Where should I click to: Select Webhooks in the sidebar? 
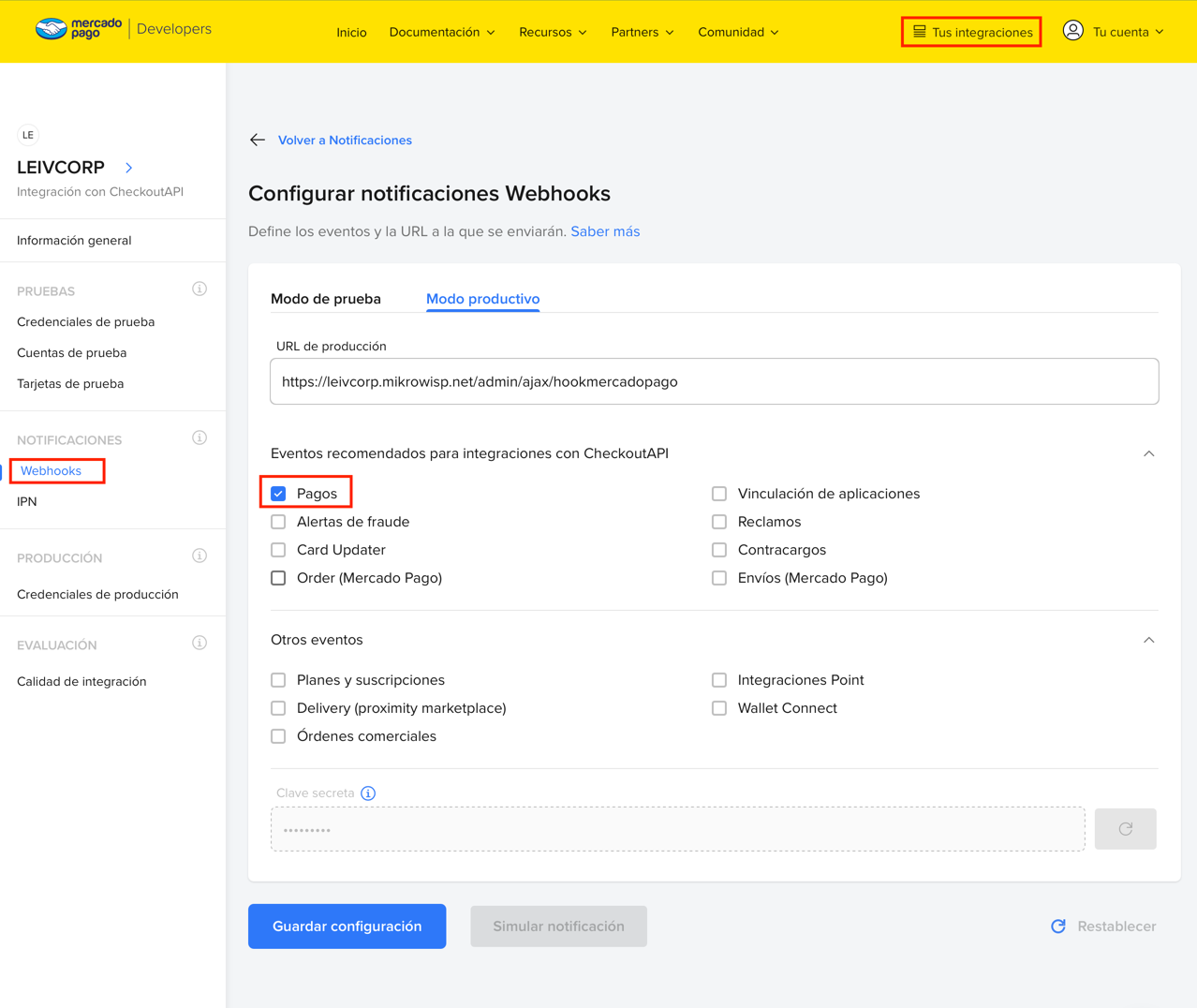51,471
